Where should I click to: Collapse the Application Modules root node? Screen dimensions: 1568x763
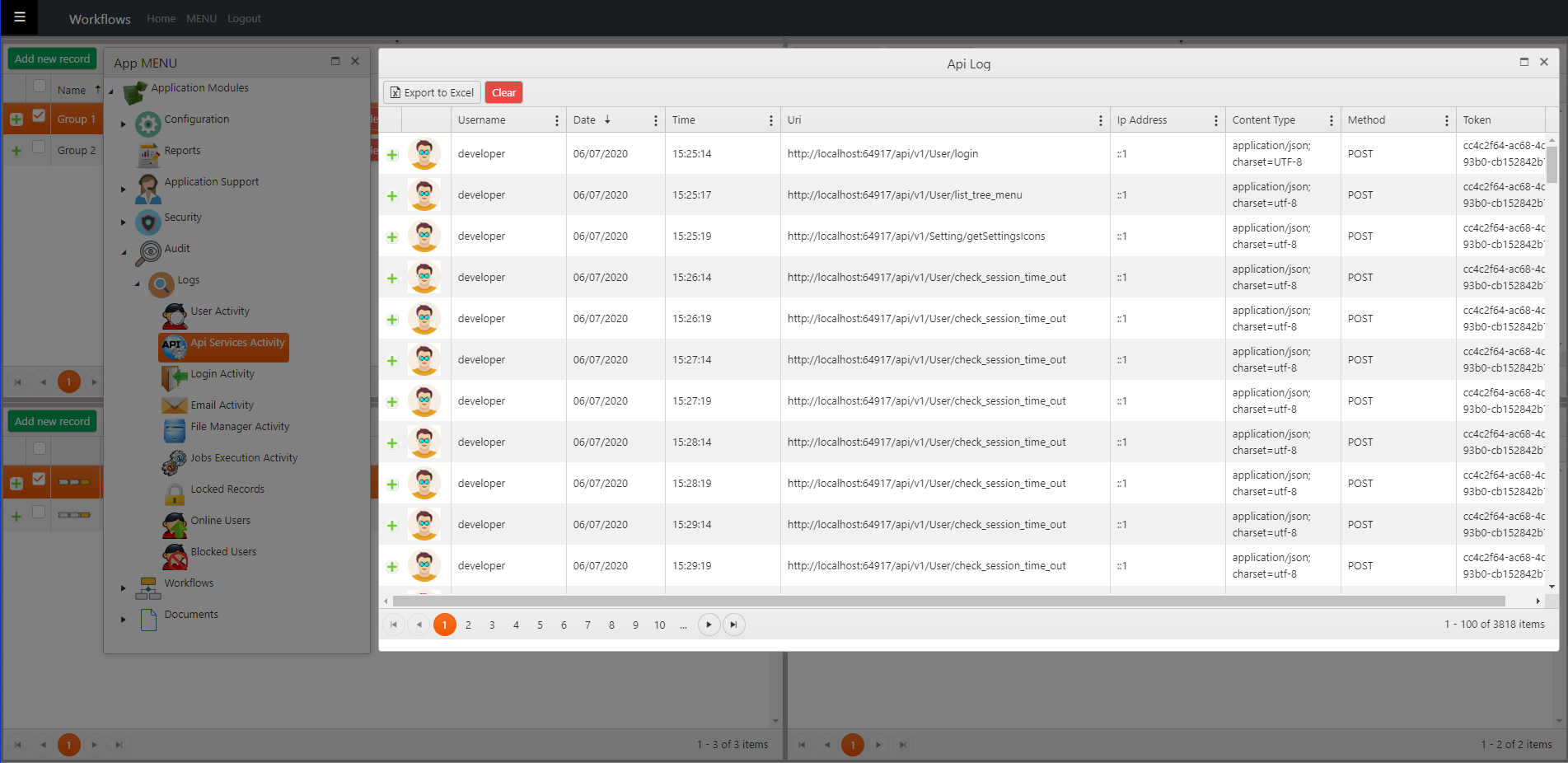click(x=111, y=91)
